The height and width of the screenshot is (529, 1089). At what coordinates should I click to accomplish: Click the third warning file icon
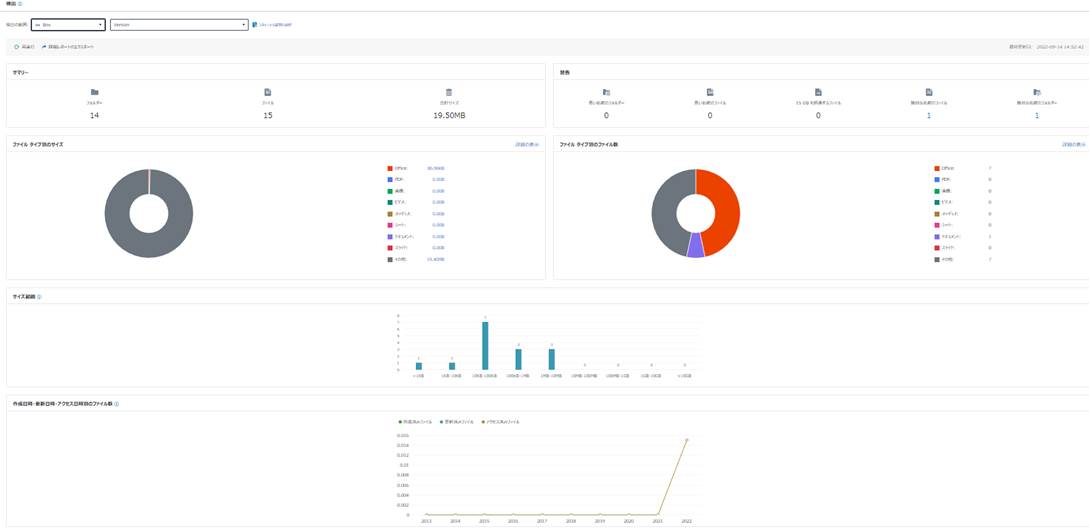(x=818, y=92)
